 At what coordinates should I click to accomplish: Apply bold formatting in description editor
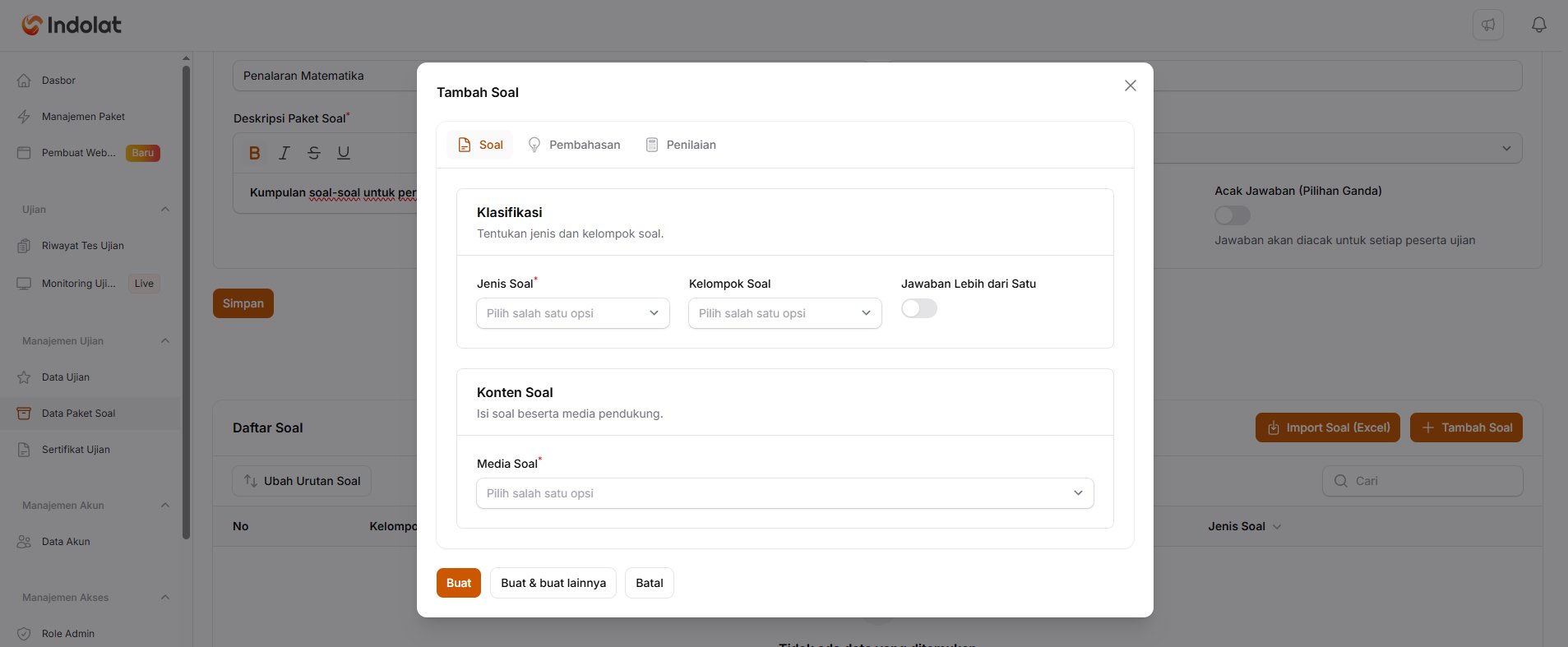(254, 153)
